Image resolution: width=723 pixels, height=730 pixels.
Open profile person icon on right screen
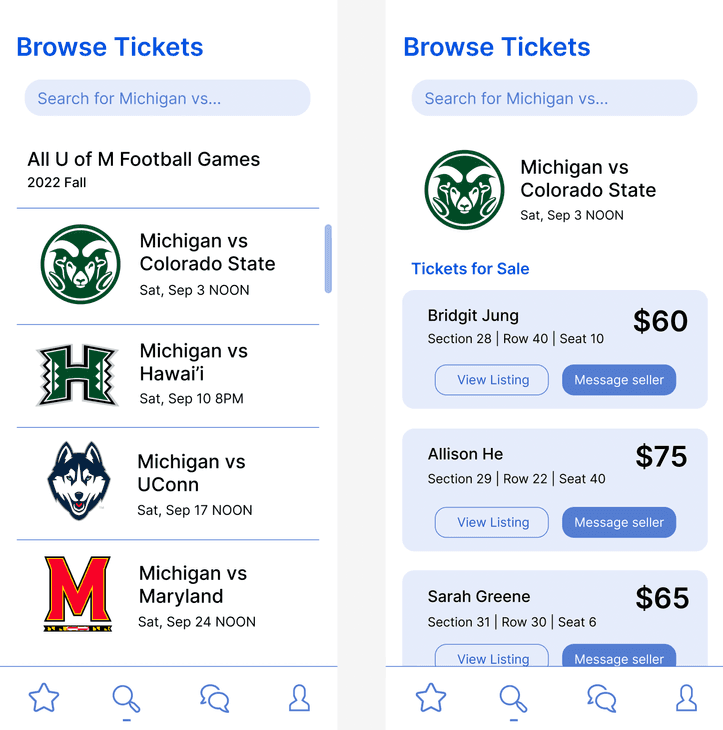(687, 698)
